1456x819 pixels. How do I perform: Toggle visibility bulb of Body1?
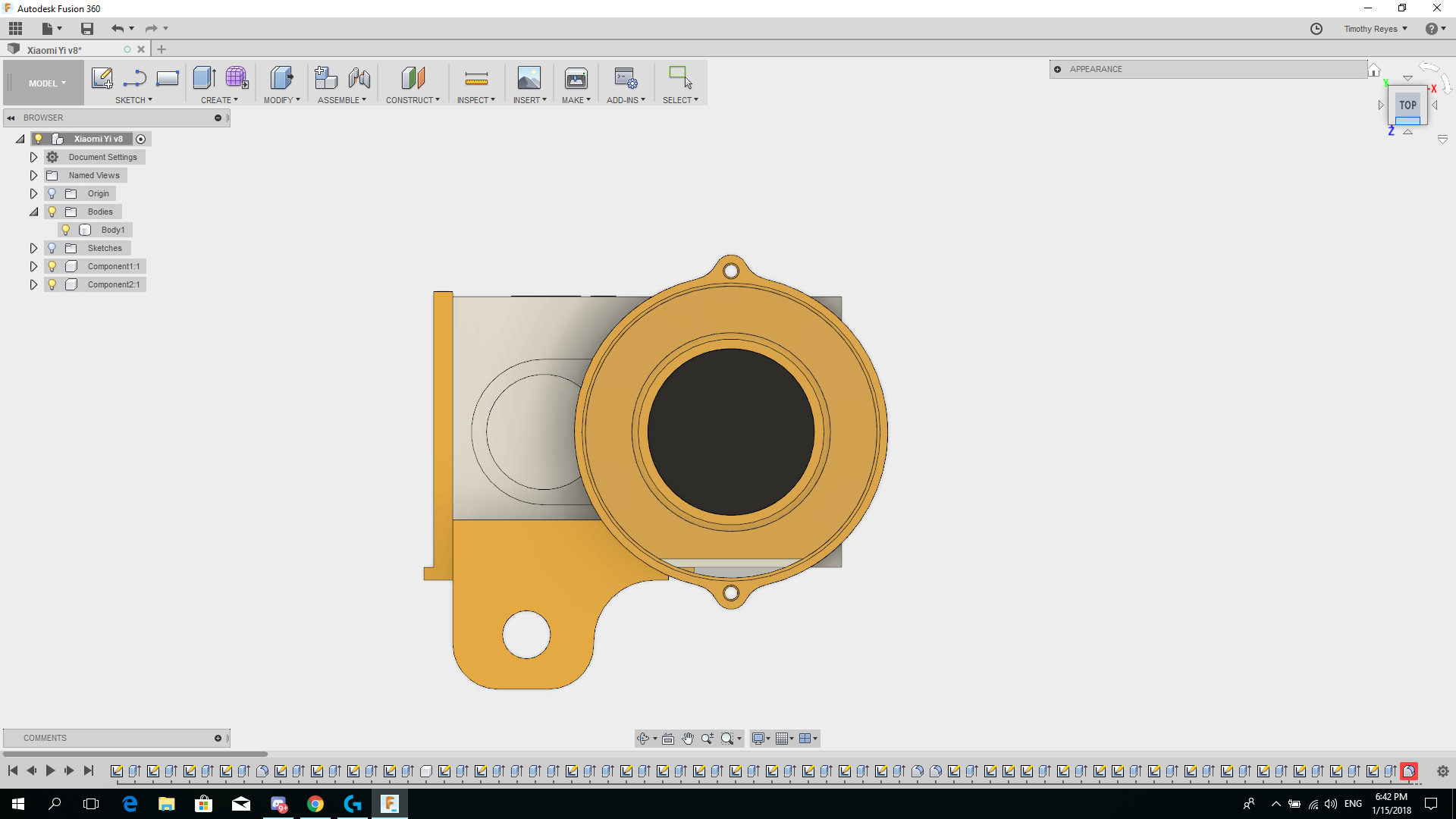click(66, 230)
